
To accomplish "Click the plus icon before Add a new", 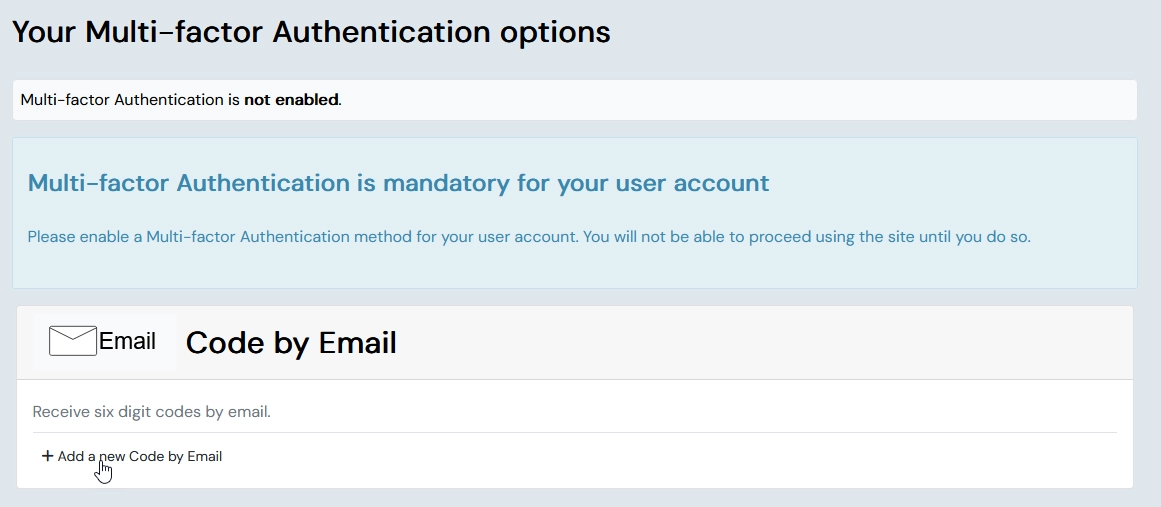I will click(x=47, y=456).
